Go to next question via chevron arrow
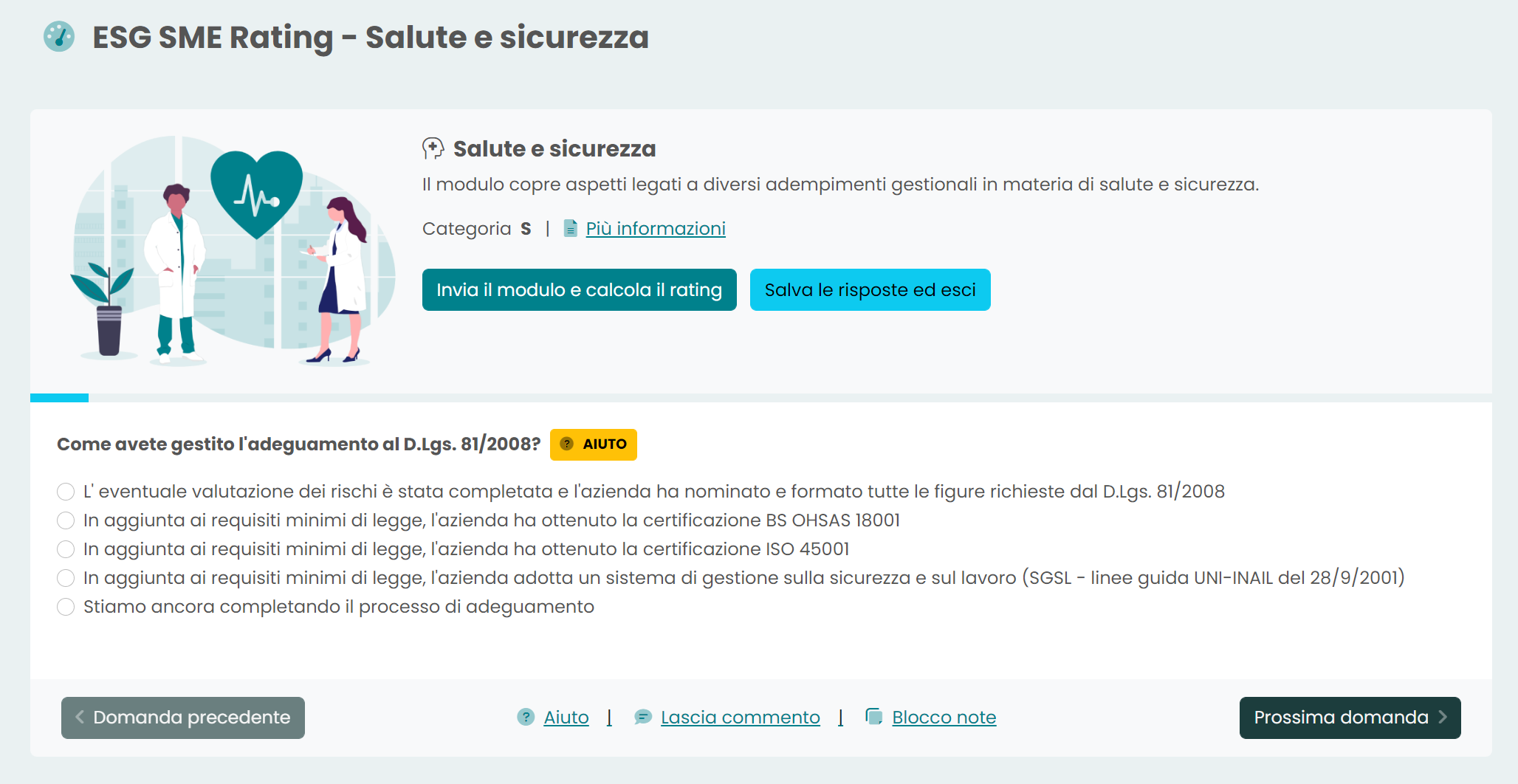 pos(1443,717)
